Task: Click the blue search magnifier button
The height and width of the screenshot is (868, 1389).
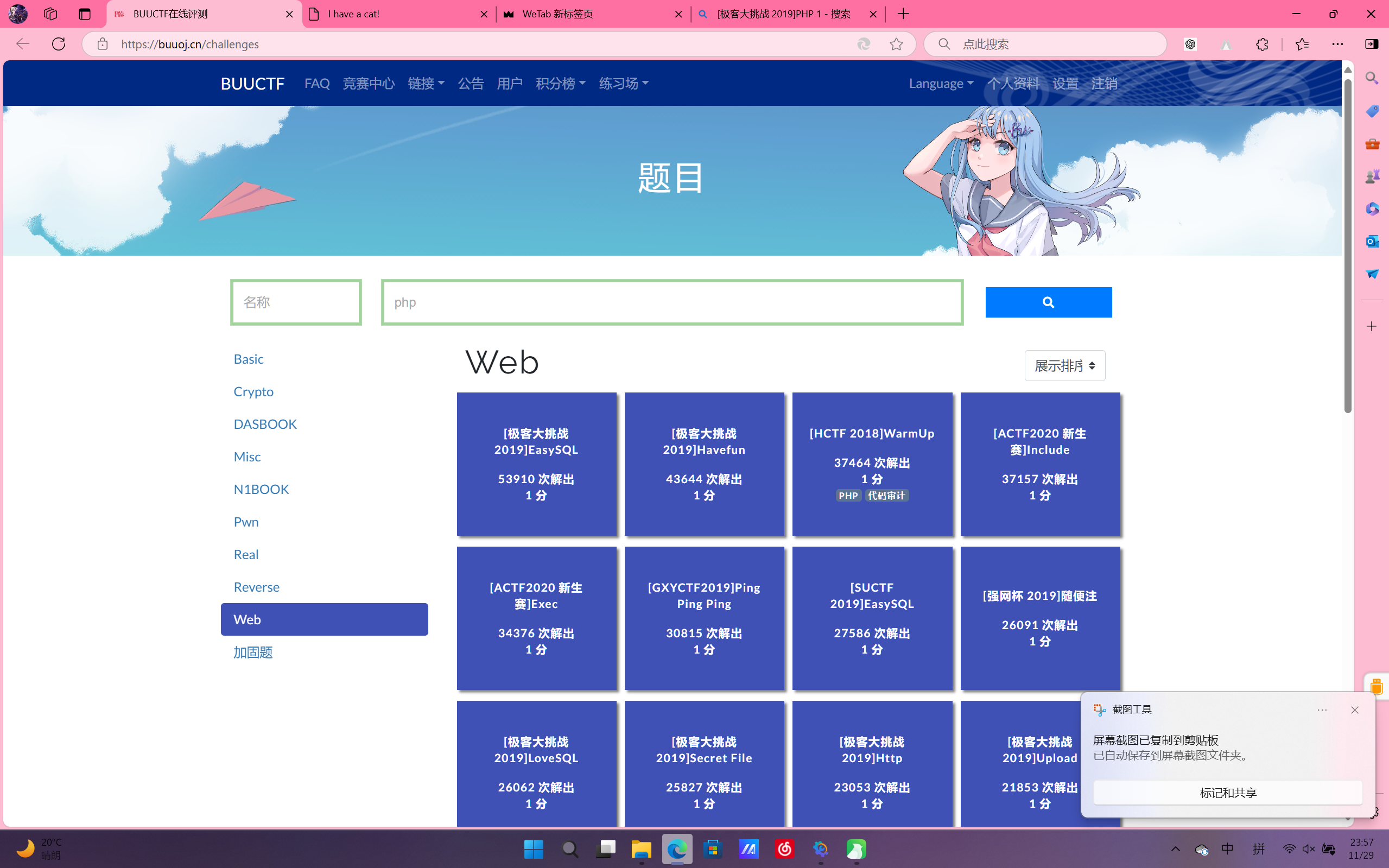Action: coord(1048,302)
